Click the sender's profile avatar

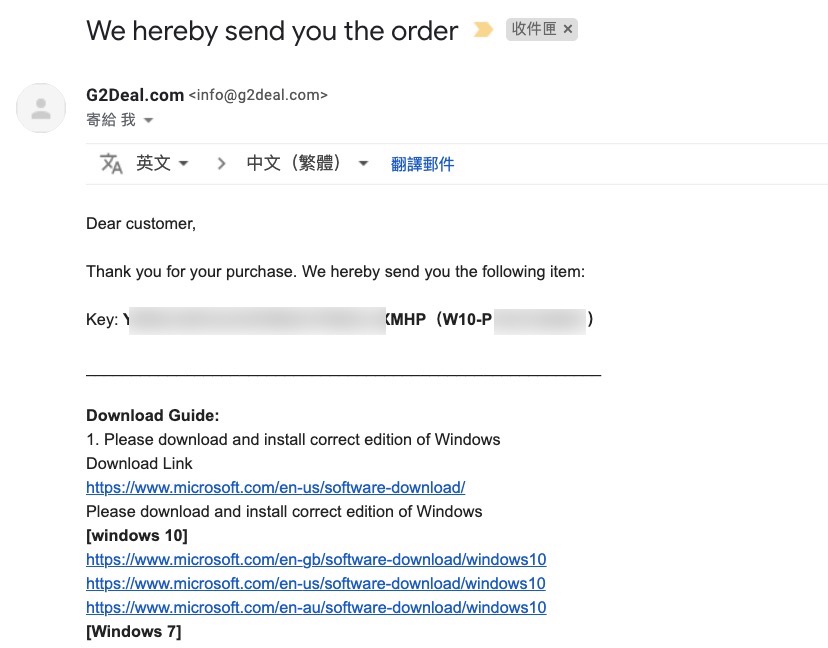pos(41,108)
